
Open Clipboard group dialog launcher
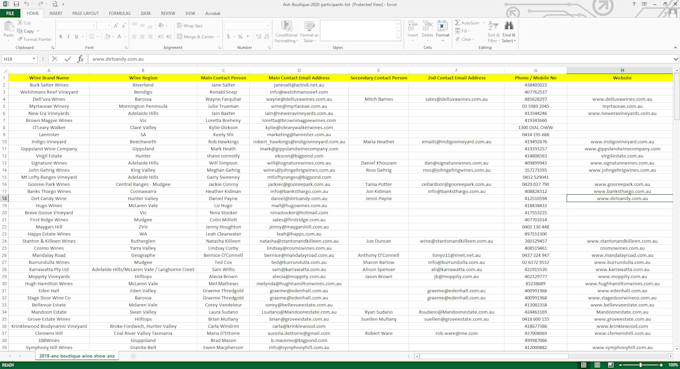point(53,47)
